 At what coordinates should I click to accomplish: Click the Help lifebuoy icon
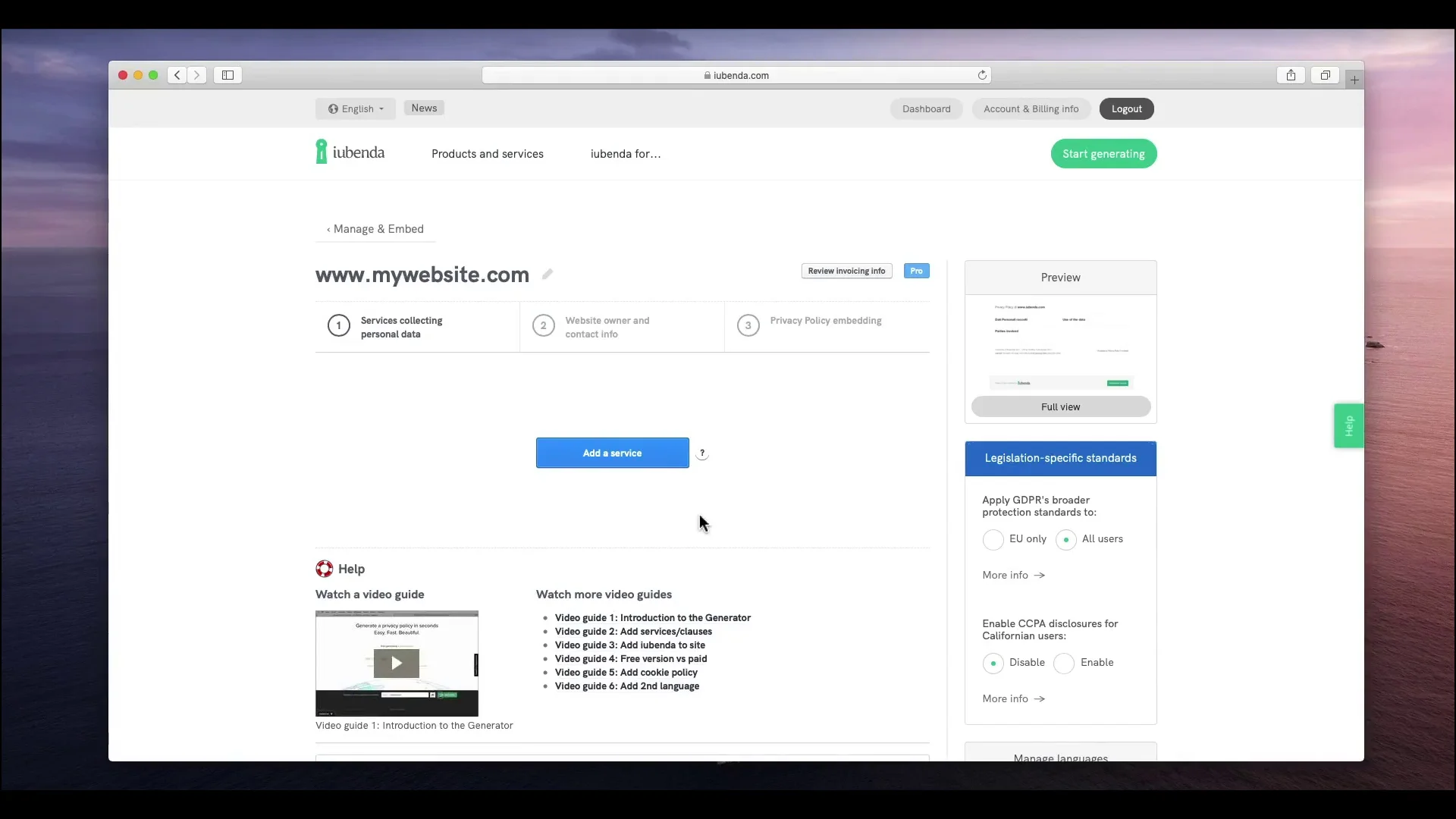(325, 569)
